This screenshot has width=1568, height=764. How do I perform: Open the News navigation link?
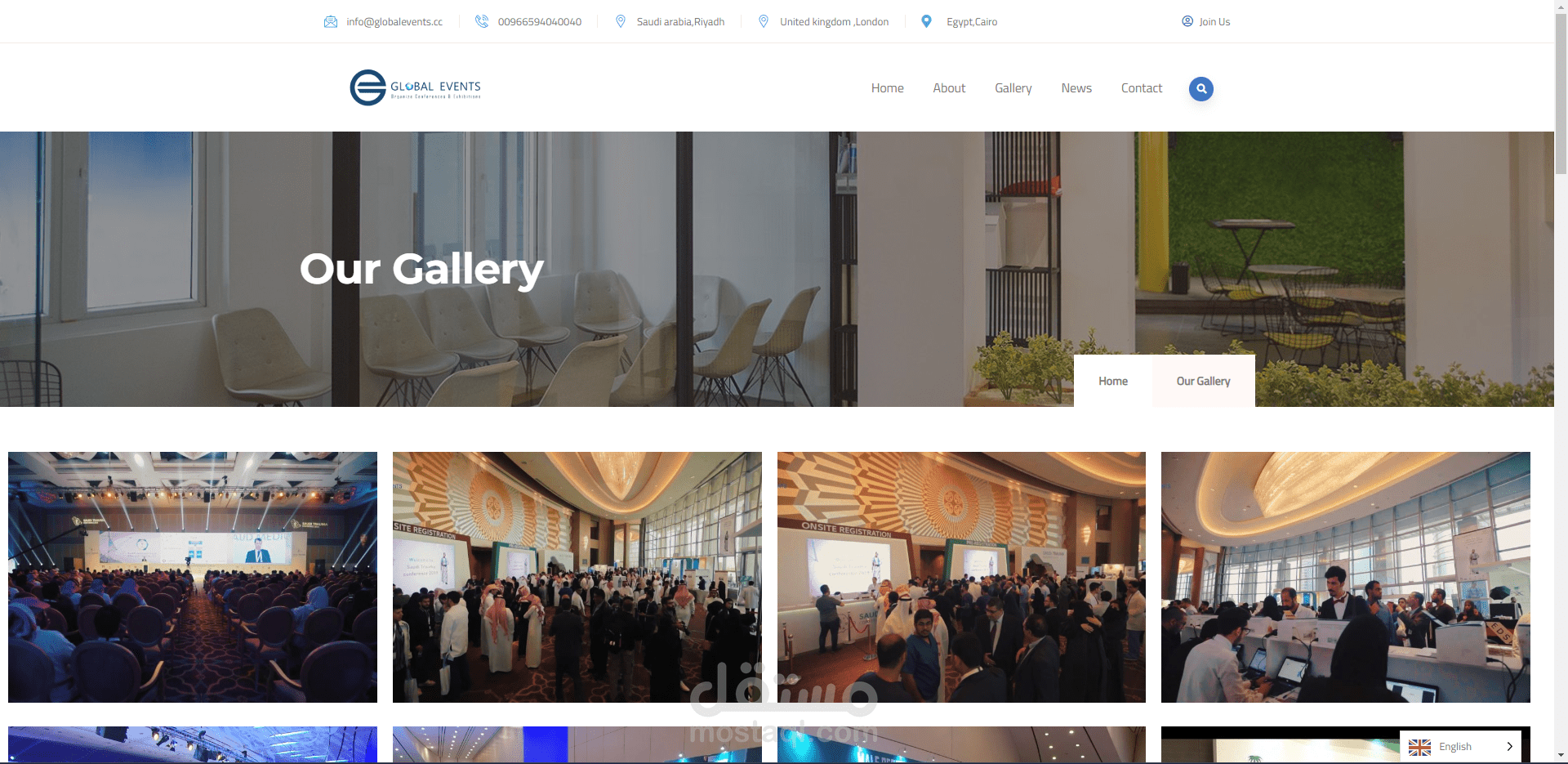[x=1076, y=88]
